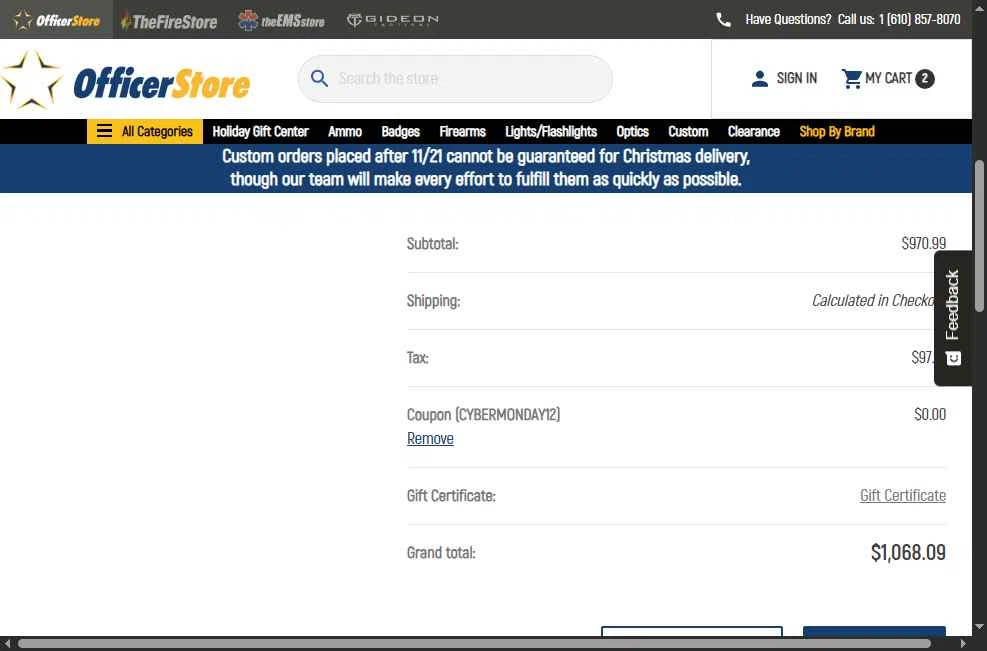This screenshot has width=987, height=651.
Task: Click the call us phone number
Action: pos(919,20)
